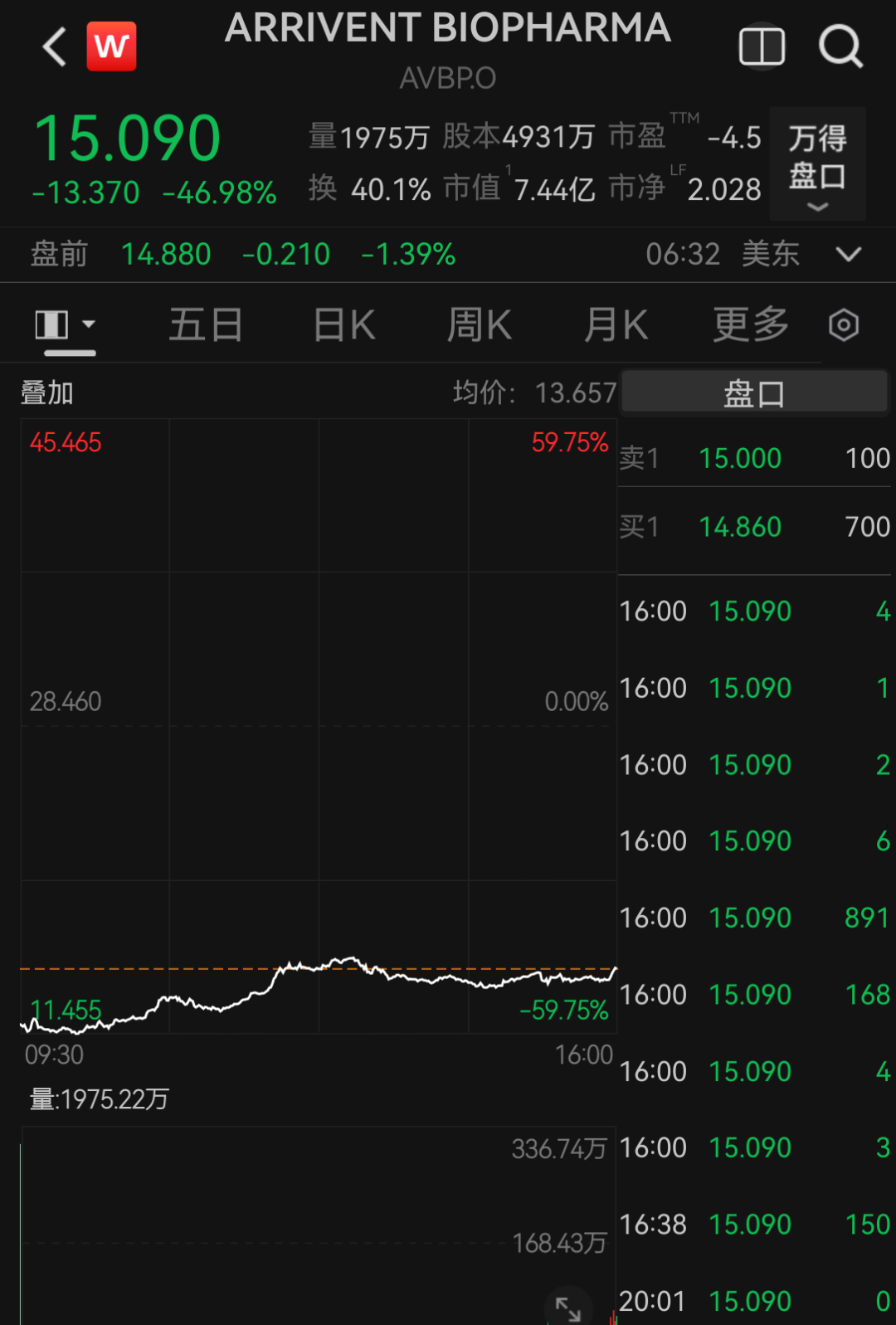Tap the ARRIVENT BIOPHARMA title

coord(448,27)
